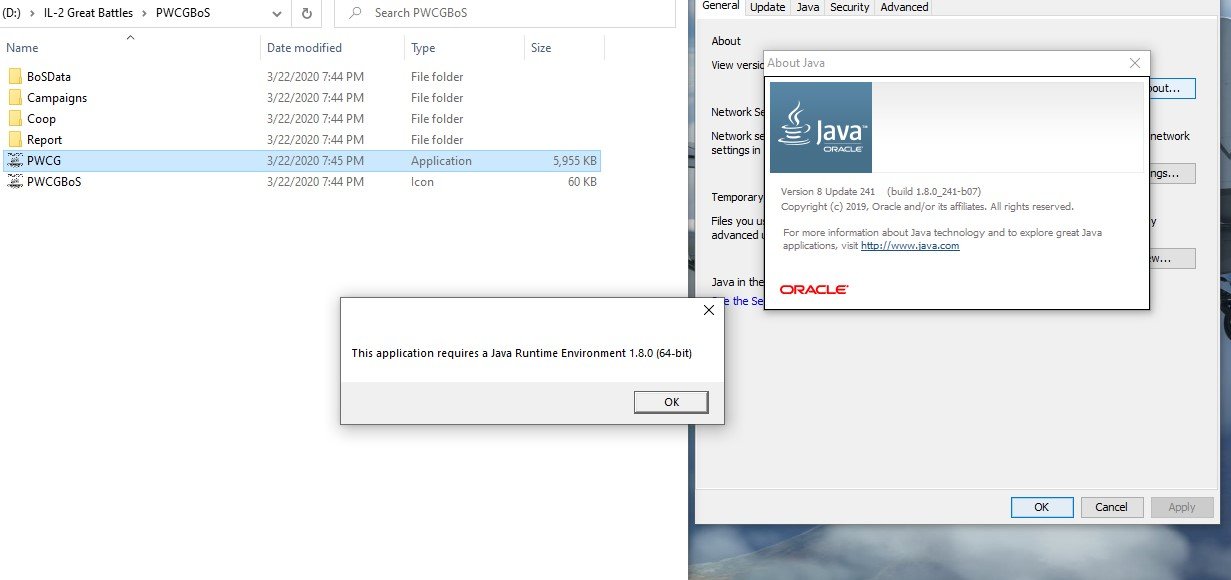
Task: Click the IL-2 Great Battles breadcrumb
Action: (86, 13)
